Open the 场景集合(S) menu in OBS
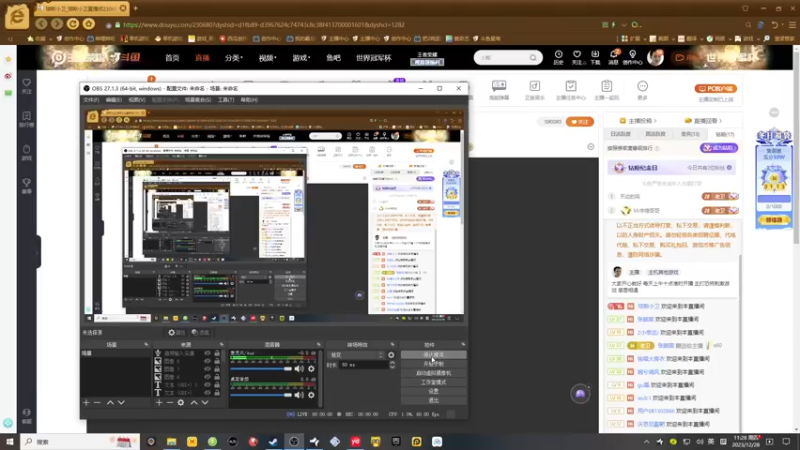The image size is (800, 450). coord(198,100)
